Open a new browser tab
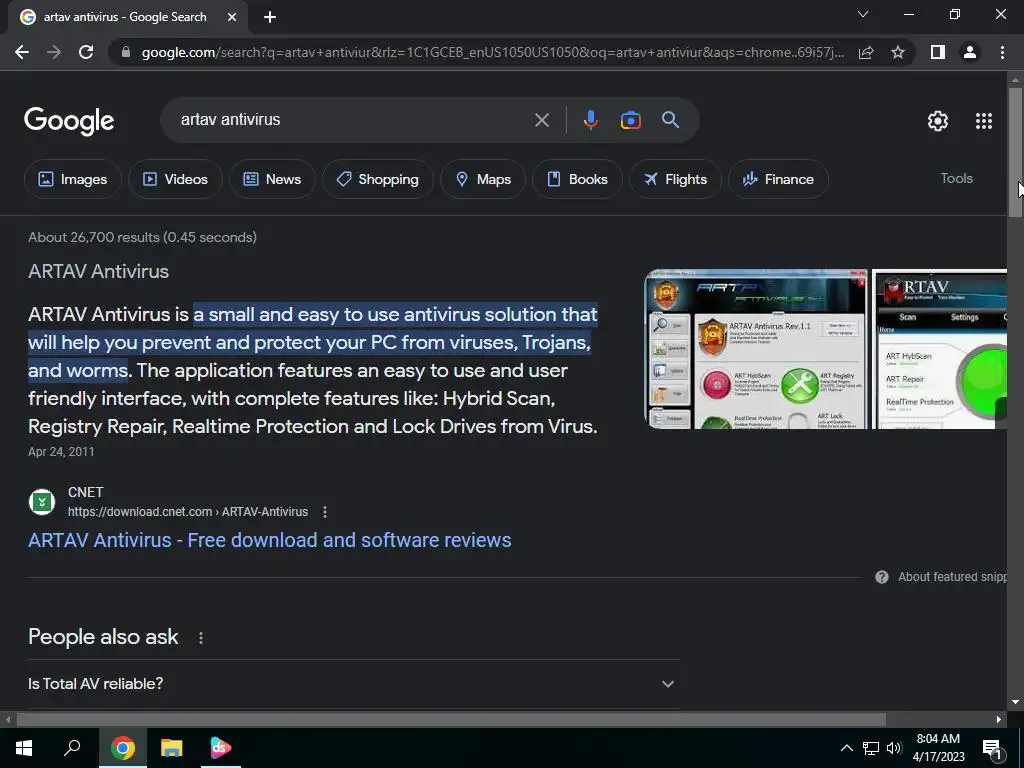 [x=270, y=17]
